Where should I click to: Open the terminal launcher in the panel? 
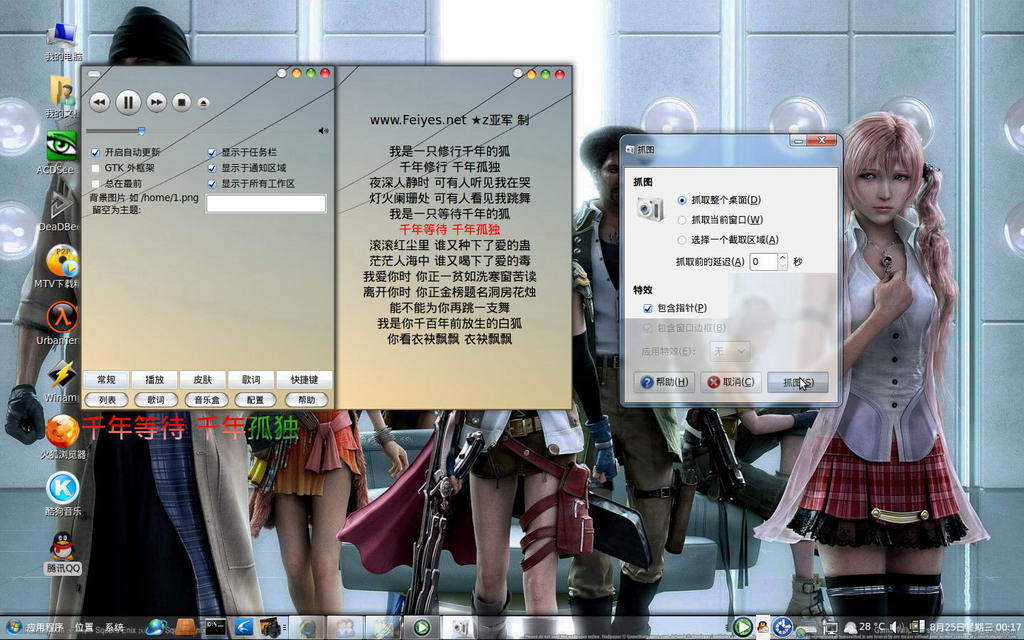coord(215,628)
